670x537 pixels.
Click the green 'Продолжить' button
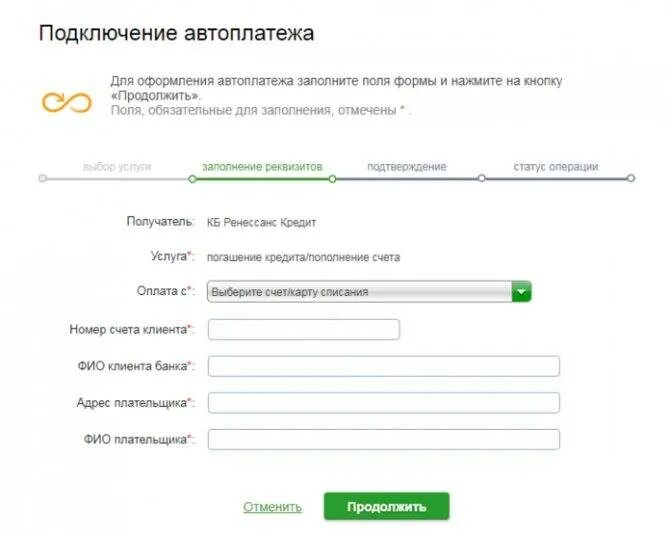[x=387, y=507]
